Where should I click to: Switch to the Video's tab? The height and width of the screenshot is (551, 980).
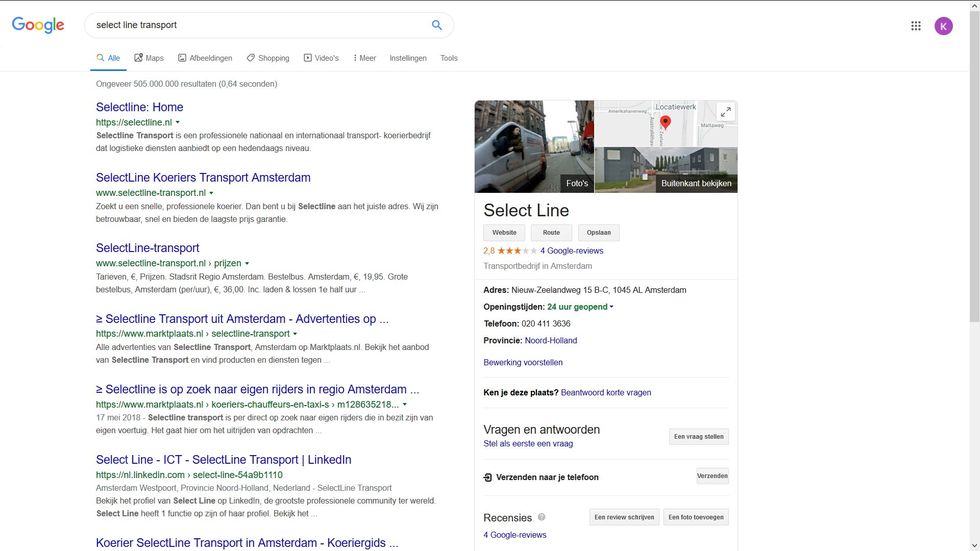321,58
